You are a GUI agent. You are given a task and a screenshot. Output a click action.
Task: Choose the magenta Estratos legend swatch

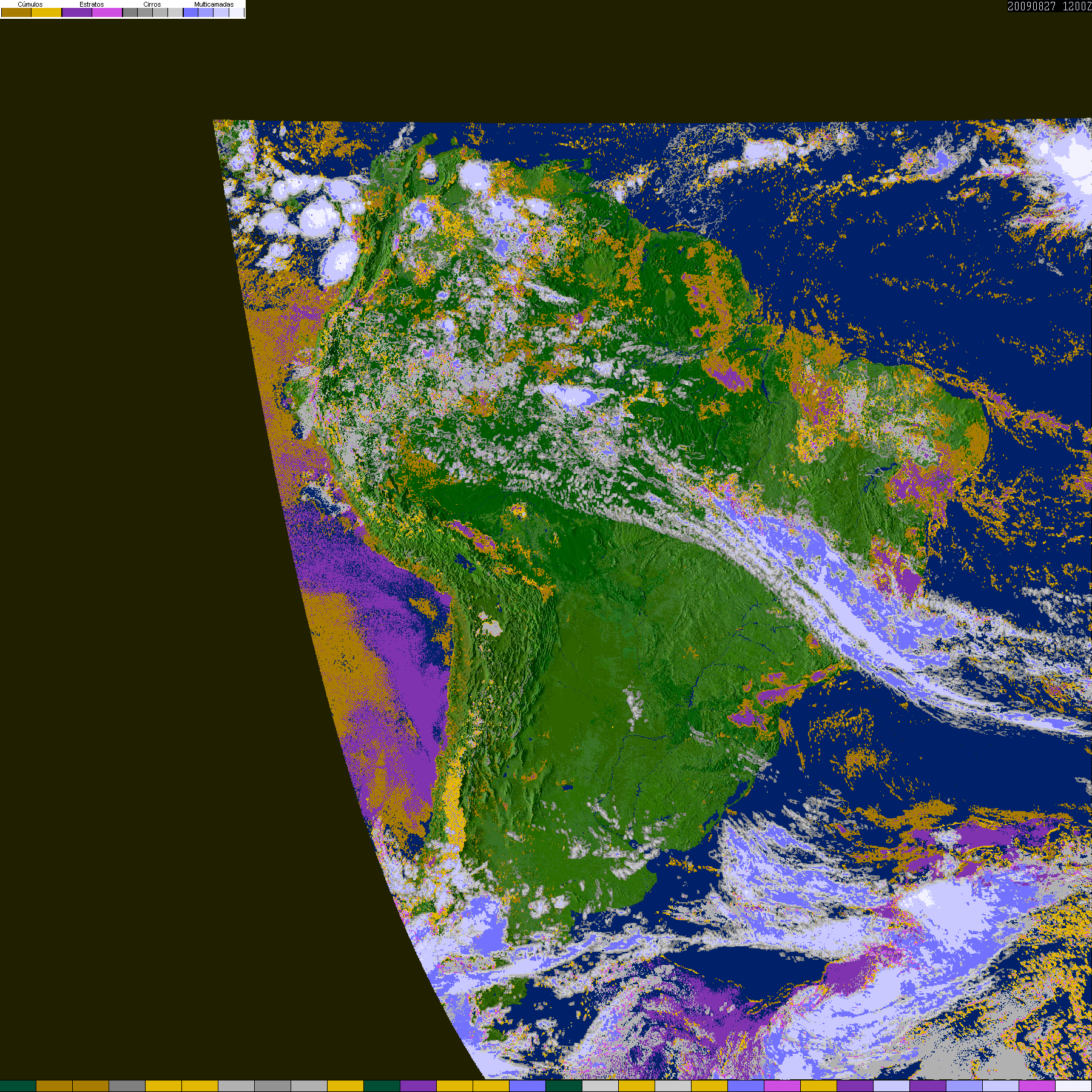click(x=107, y=12)
